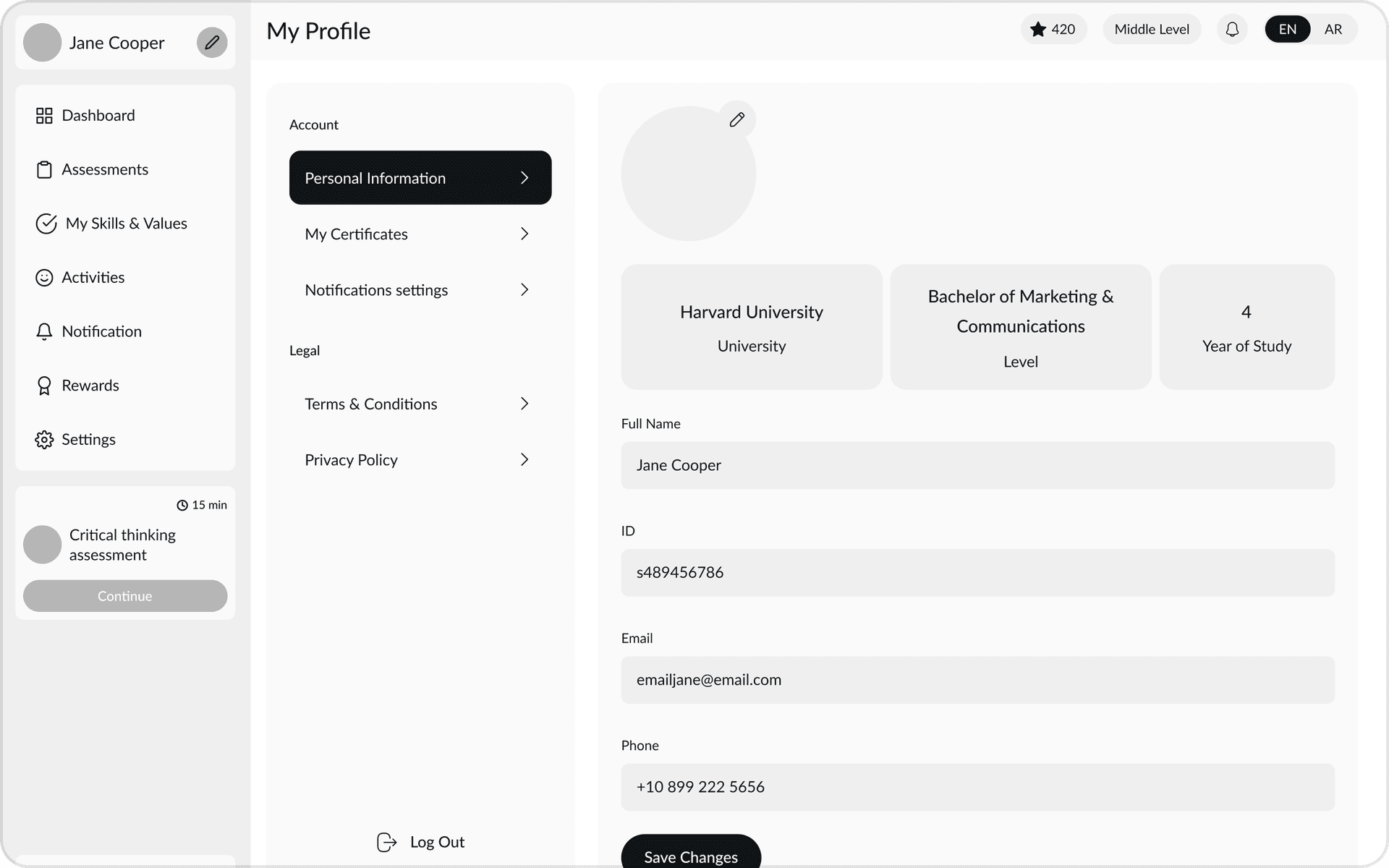Open Settings via the gear icon
Screen dimensions: 1389x868
point(44,439)
